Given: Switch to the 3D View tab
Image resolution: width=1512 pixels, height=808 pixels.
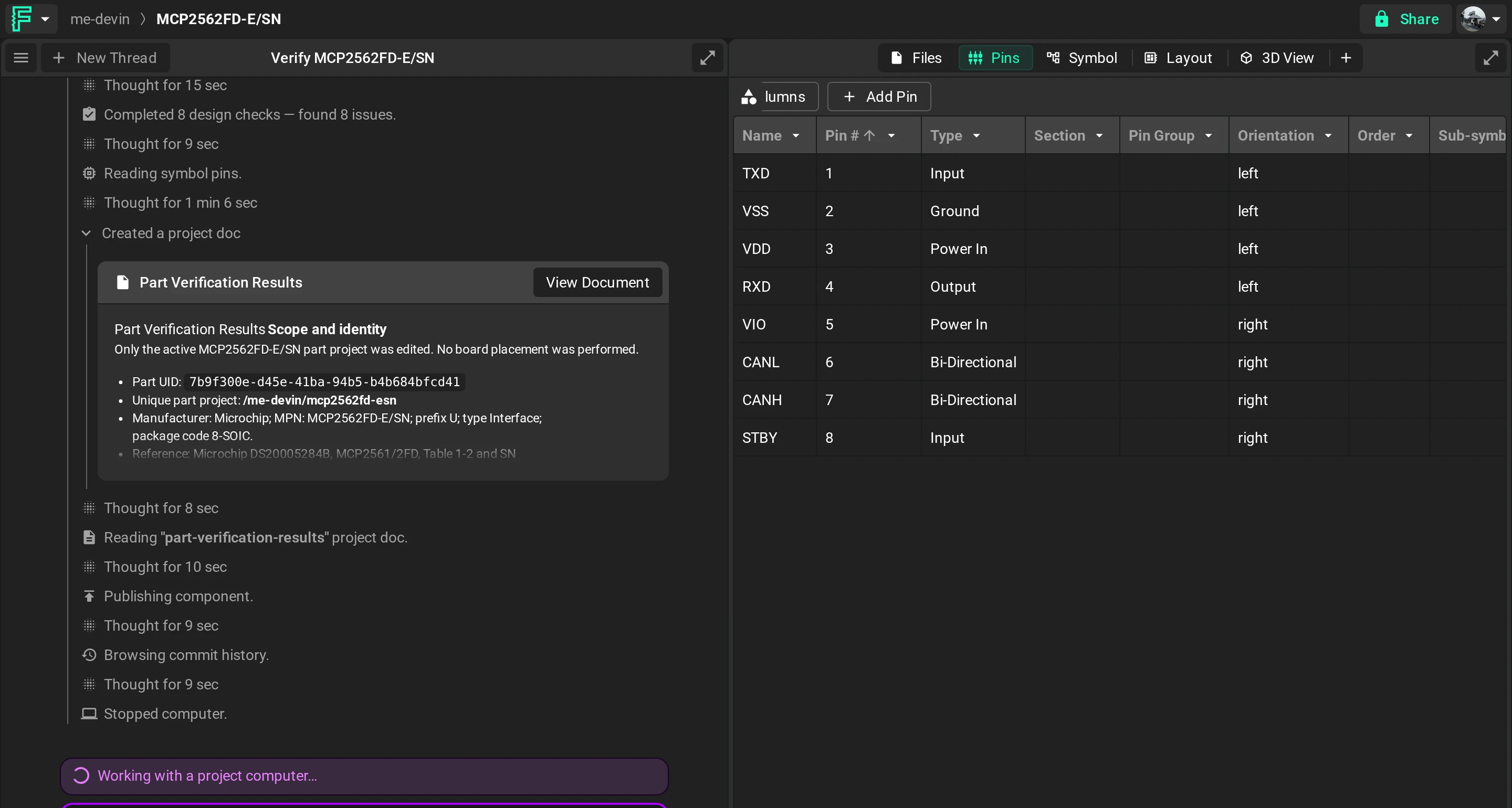Looking at the screenshot, I should pos(1277,58).
